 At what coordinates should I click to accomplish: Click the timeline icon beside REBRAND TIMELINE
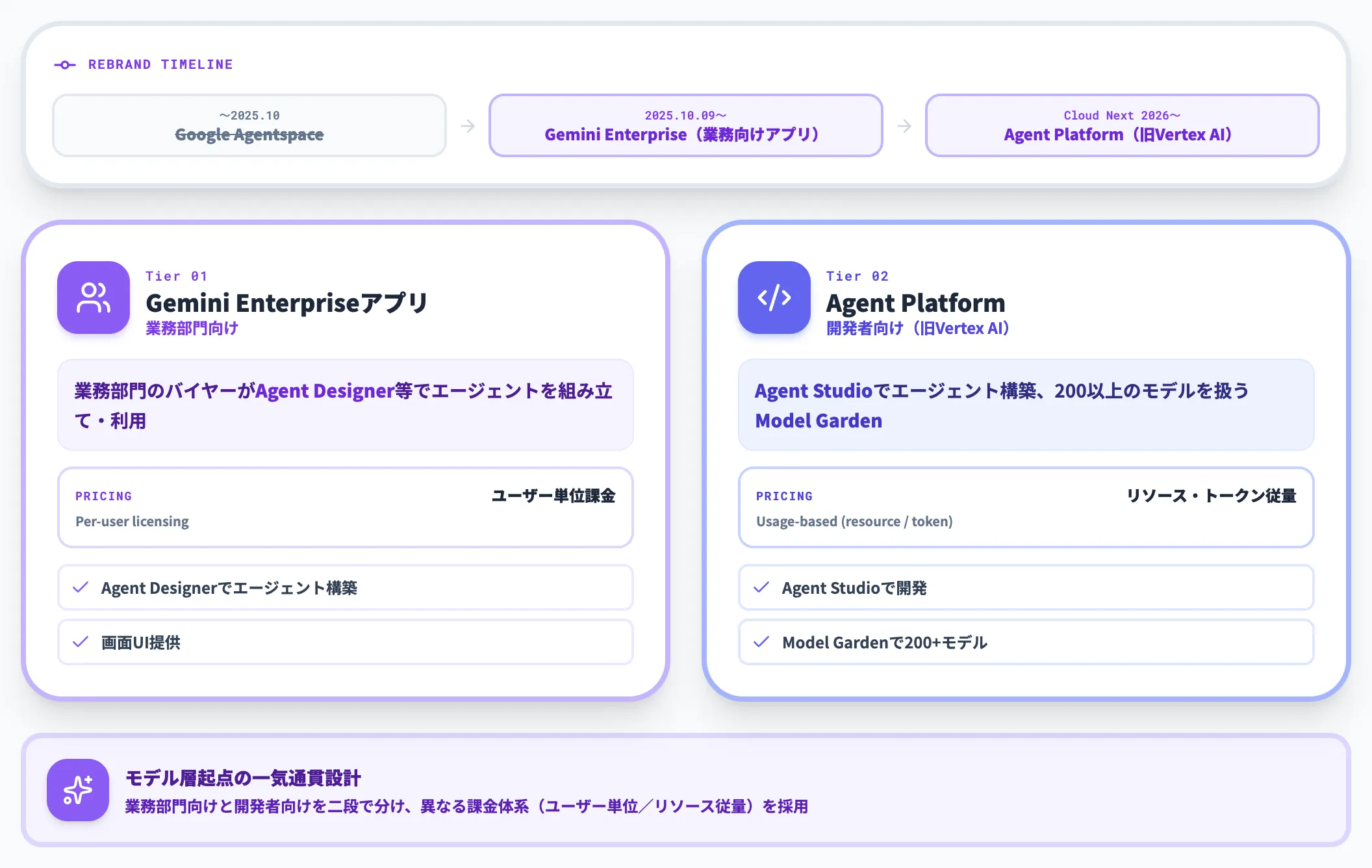[65, 64]
